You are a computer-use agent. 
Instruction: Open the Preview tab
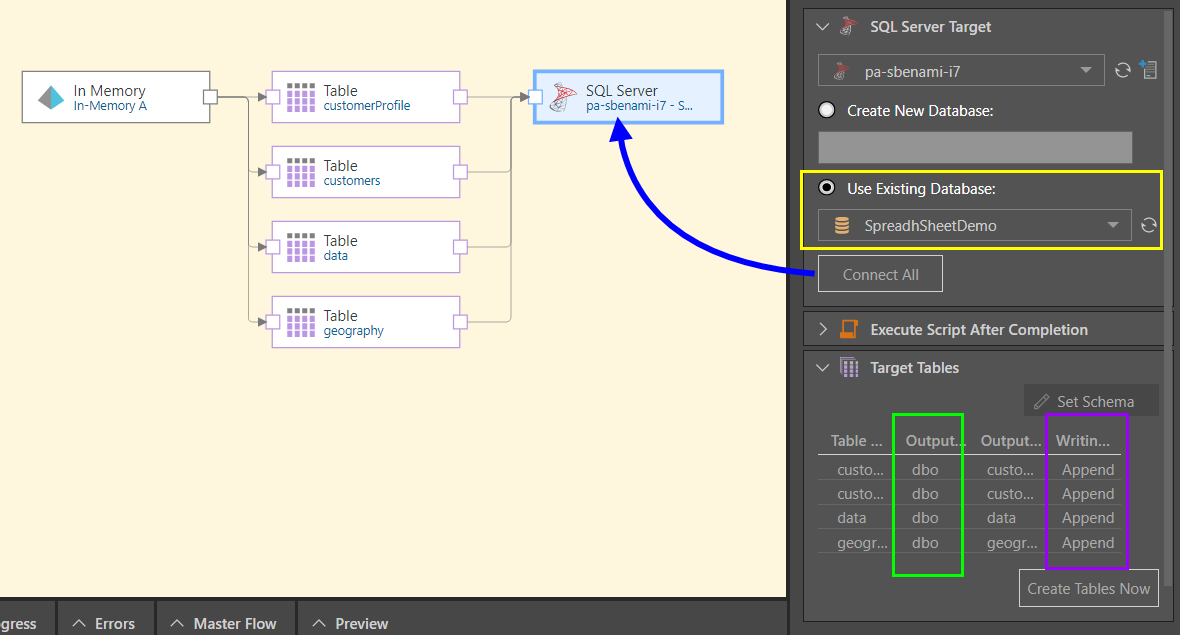pos(351,623)
